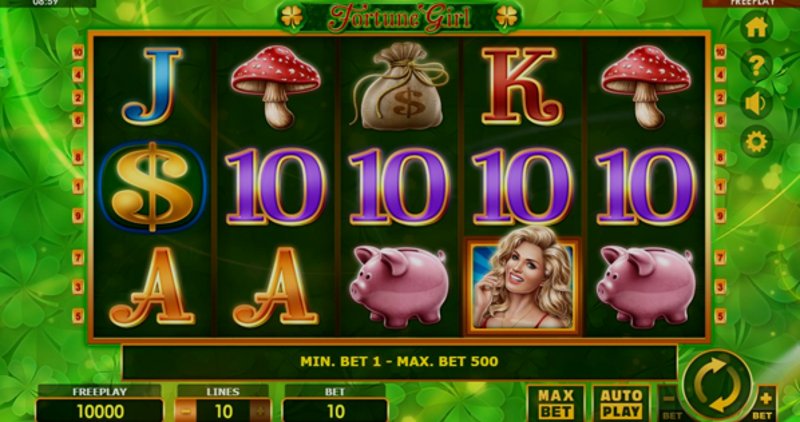Start Auto Play mode

pos(621,403)
